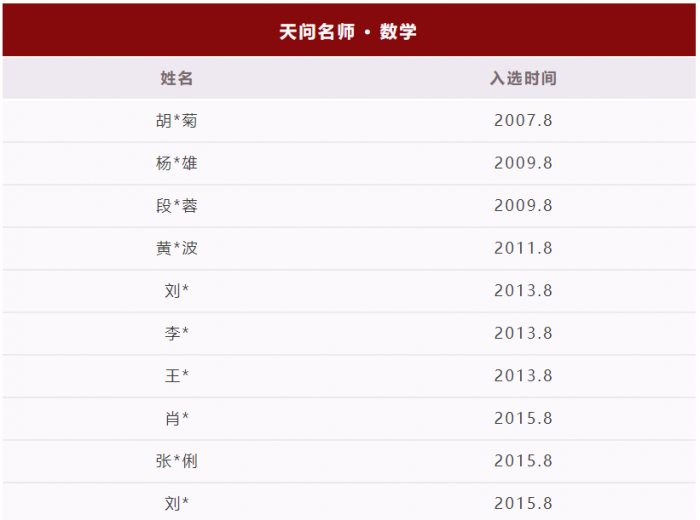This screenshot has width=700, height=520.
Task: Click the 入选时间 column header
Action: pos(523,78)
